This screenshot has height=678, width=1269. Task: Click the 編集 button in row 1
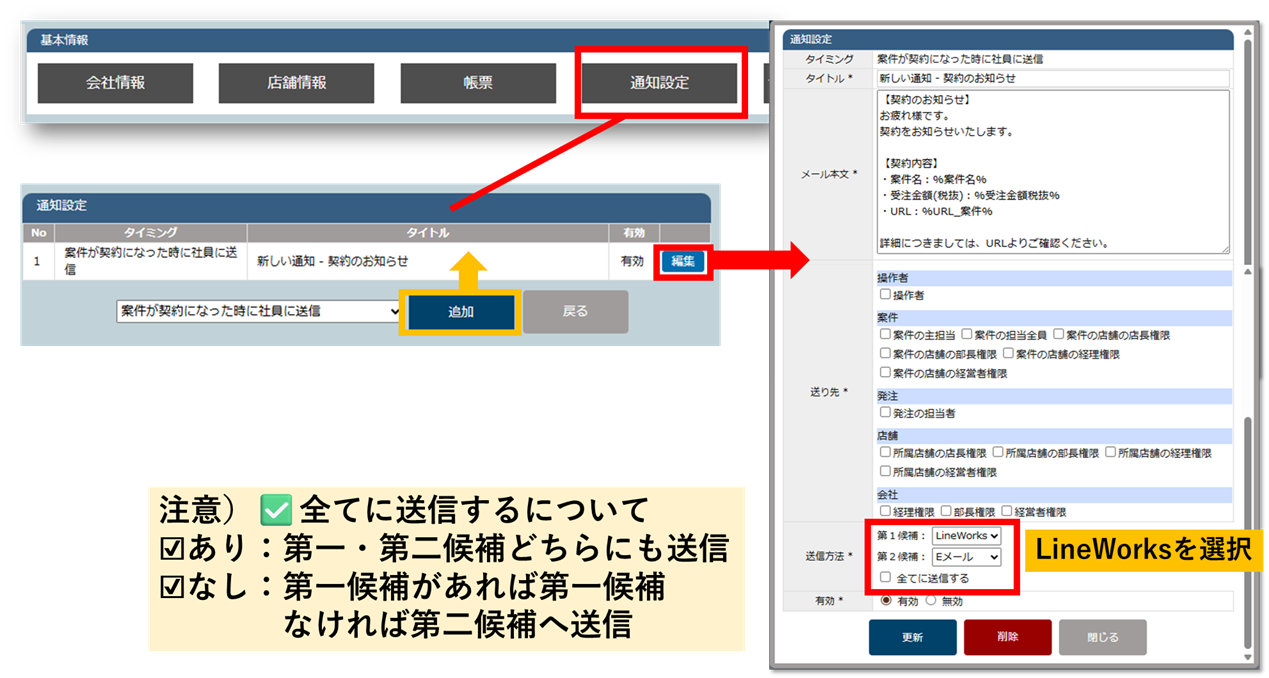point(683,261)
